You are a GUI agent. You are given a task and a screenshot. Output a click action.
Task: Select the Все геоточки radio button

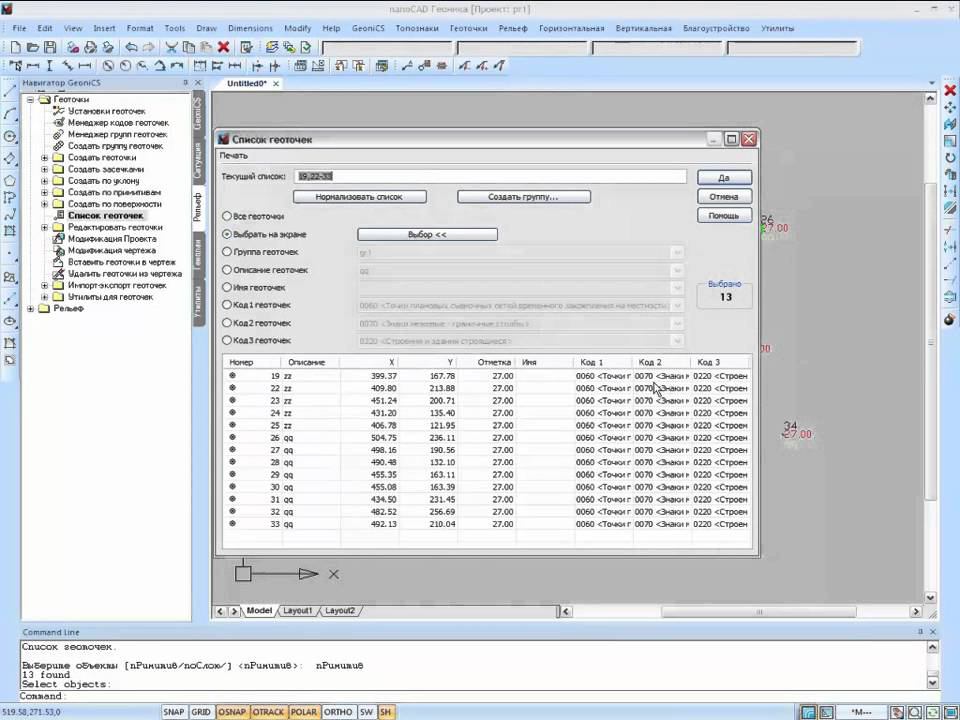227,216
